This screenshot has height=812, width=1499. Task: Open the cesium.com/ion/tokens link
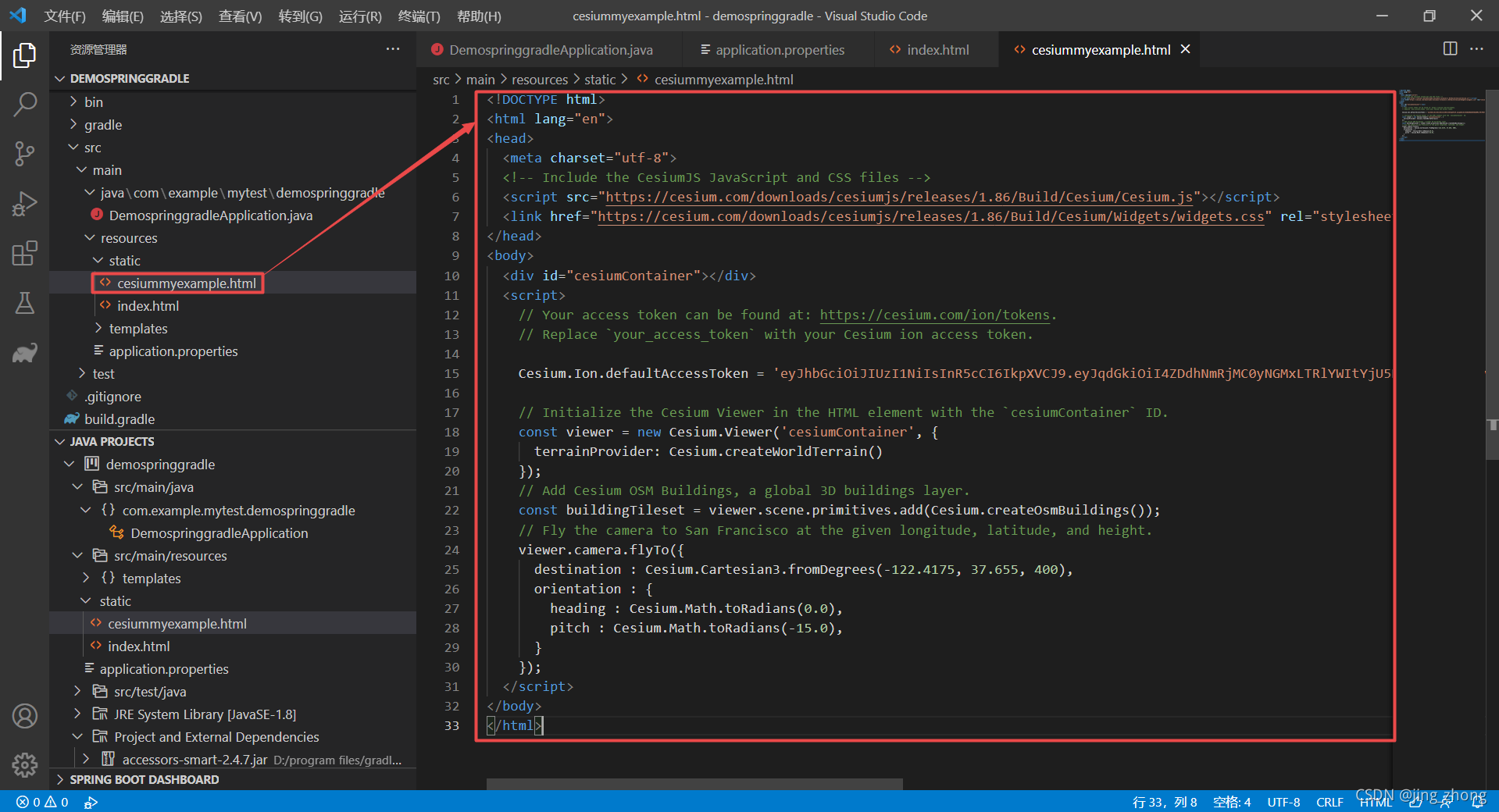935,315
